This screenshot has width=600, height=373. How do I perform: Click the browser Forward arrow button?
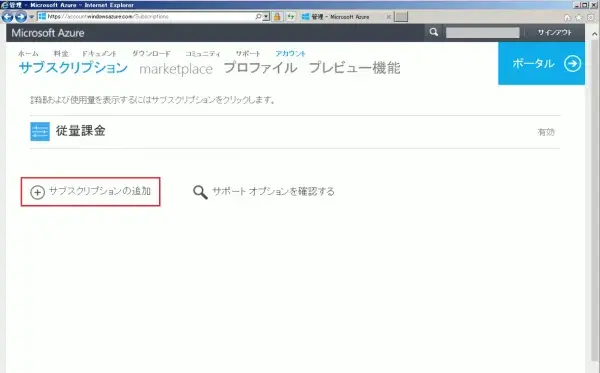[21, 17]
